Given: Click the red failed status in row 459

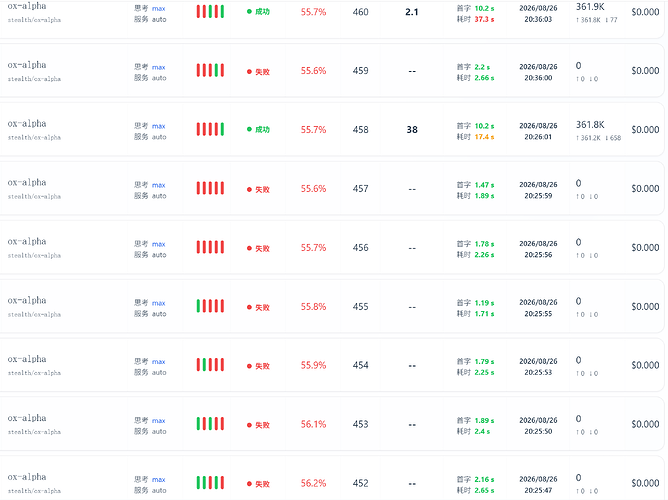Looking at the screenshot, I should 259,72.
